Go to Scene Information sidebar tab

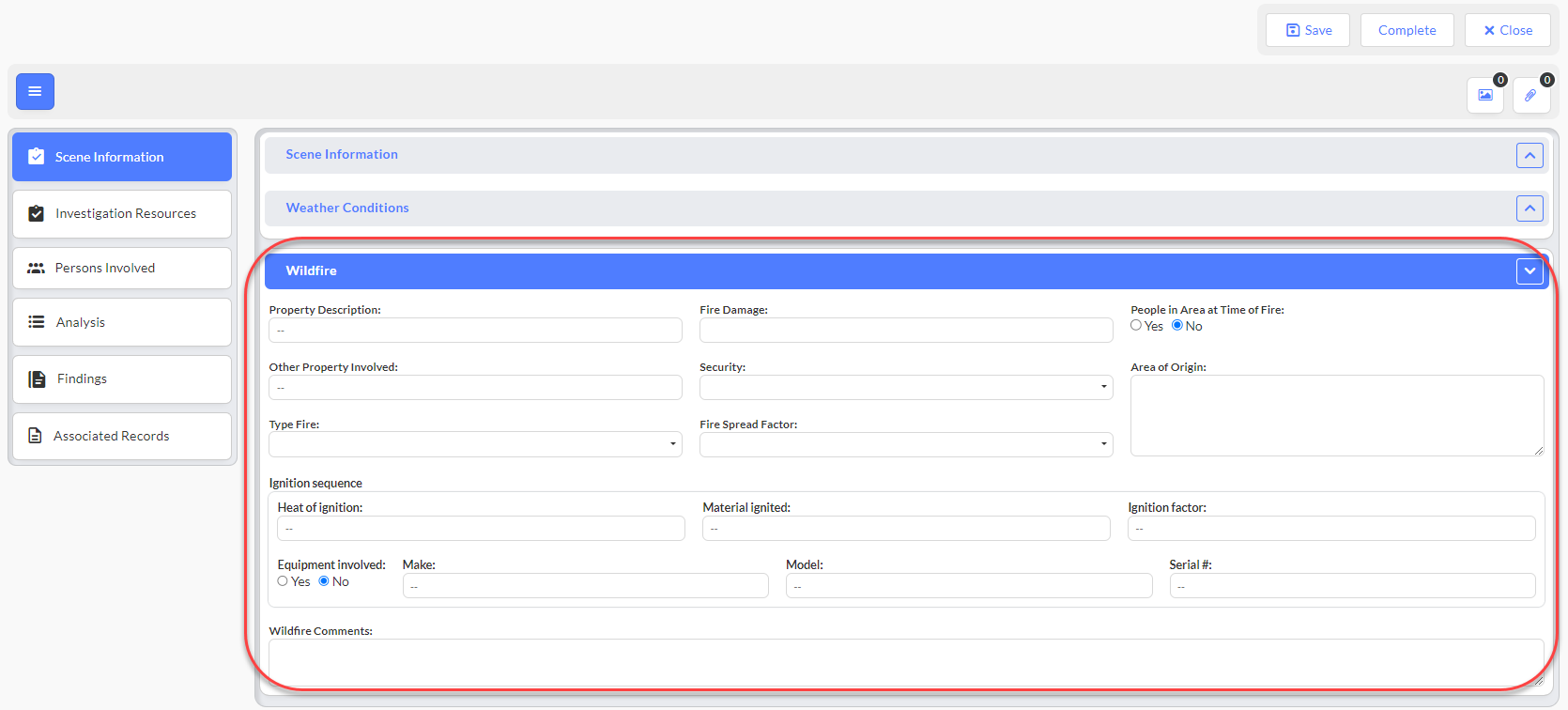[x=122, y=157]
